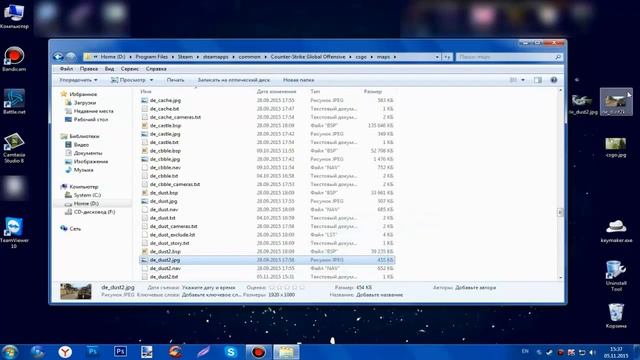Launch Yandex browser from the taskbar

click(65, 352)
